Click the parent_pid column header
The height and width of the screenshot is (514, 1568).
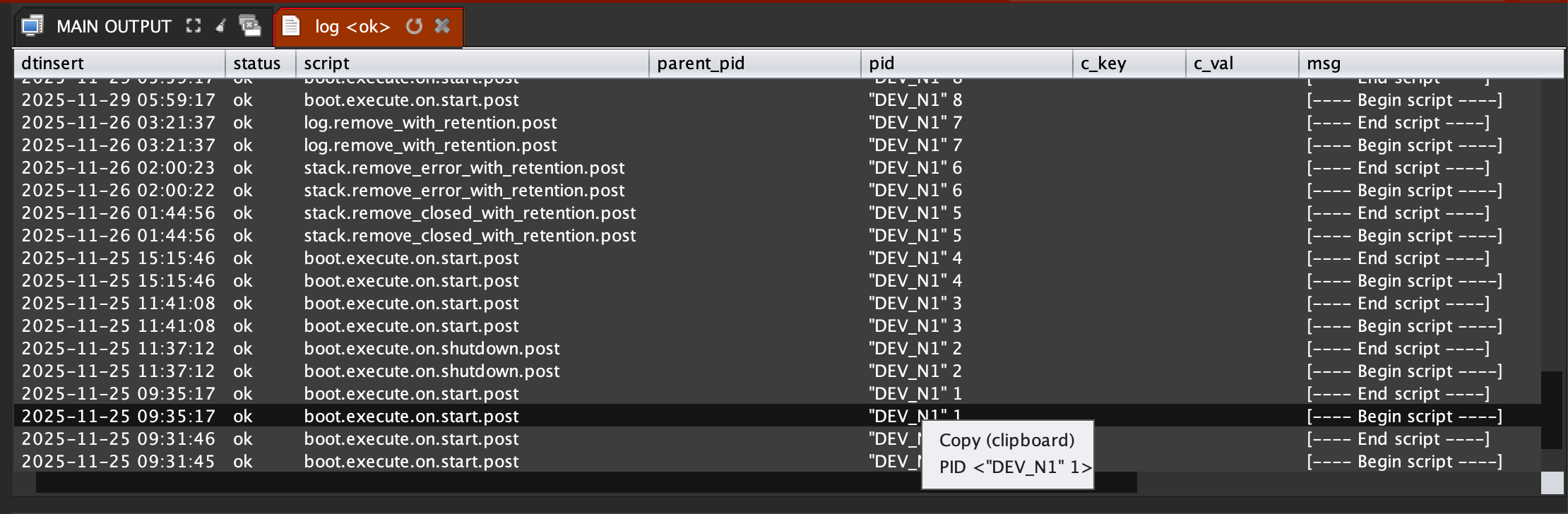tap(754, 64)
